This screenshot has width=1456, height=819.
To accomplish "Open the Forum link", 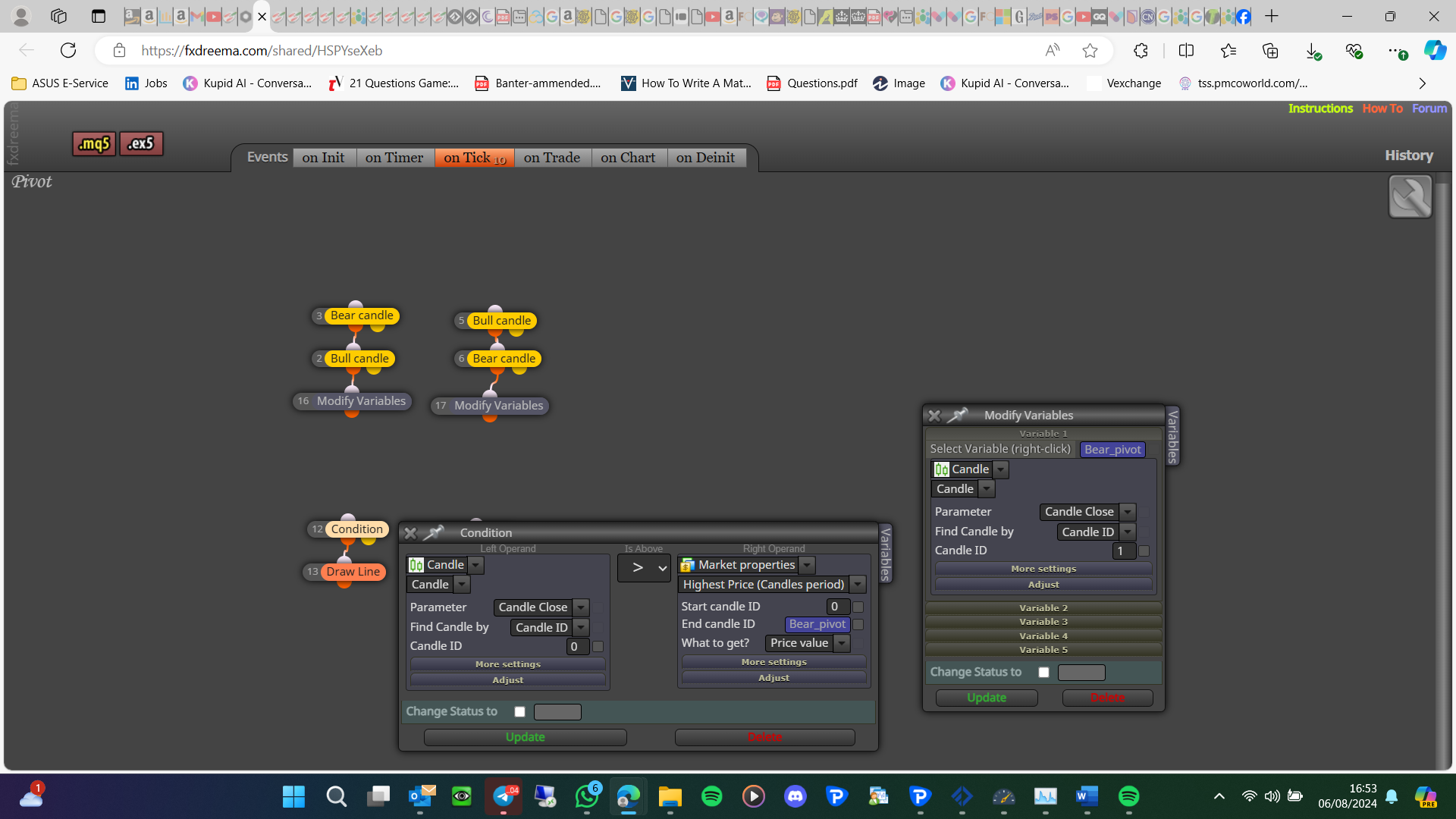I will pyautogui.click(x=1429, y=108).
